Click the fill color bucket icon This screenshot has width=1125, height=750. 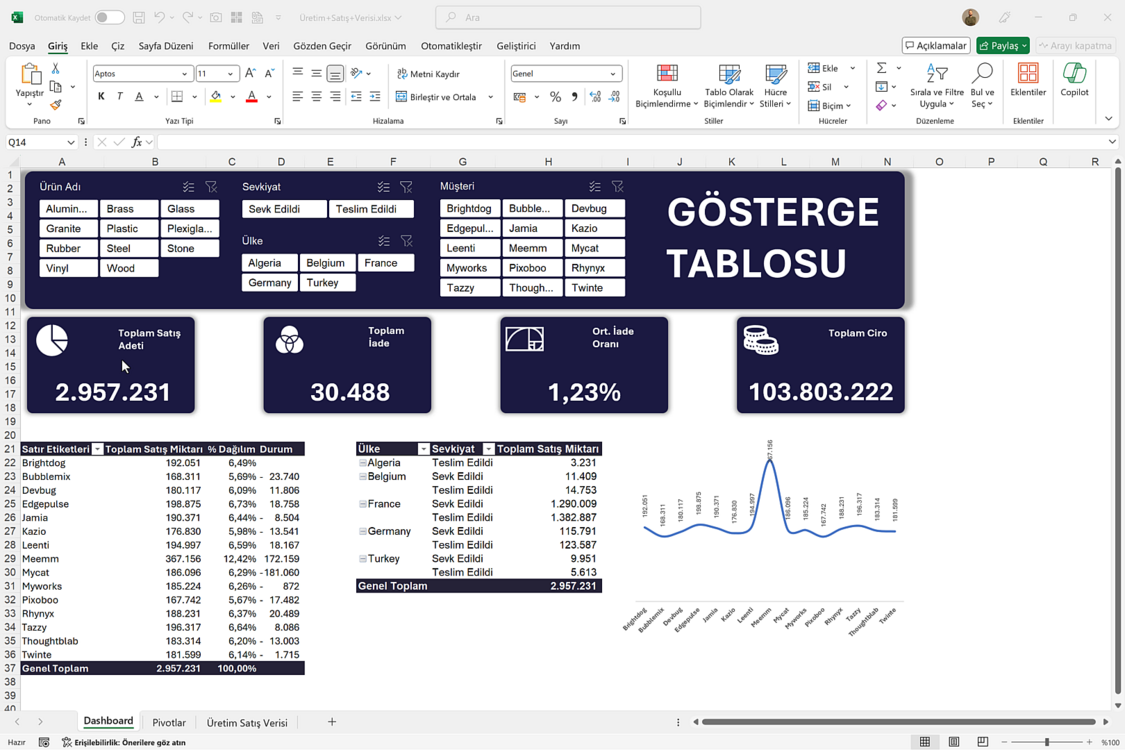(x=216, y=96)
